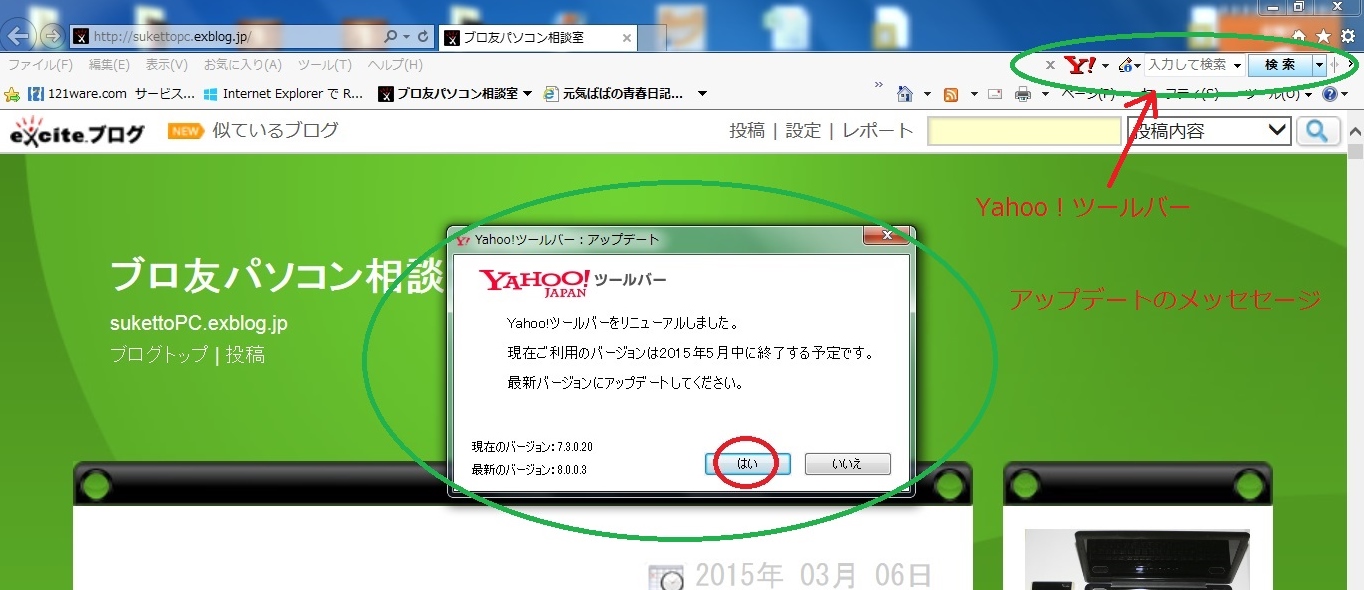
Task: Click 投稿 in the Excite header
Action: coord(747,131)
